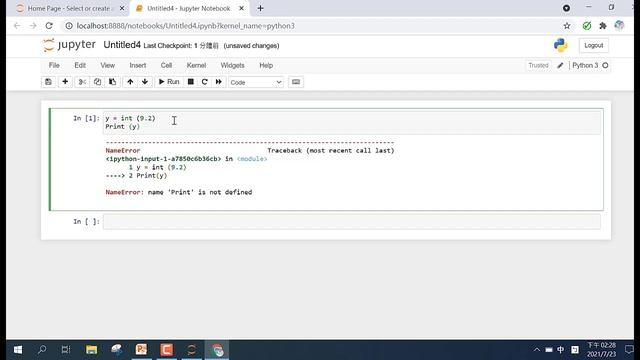The width and height of the screenshot is (640, 360).
Task: Open the extensions puzzle icon
Action: (x=603, y=26)
